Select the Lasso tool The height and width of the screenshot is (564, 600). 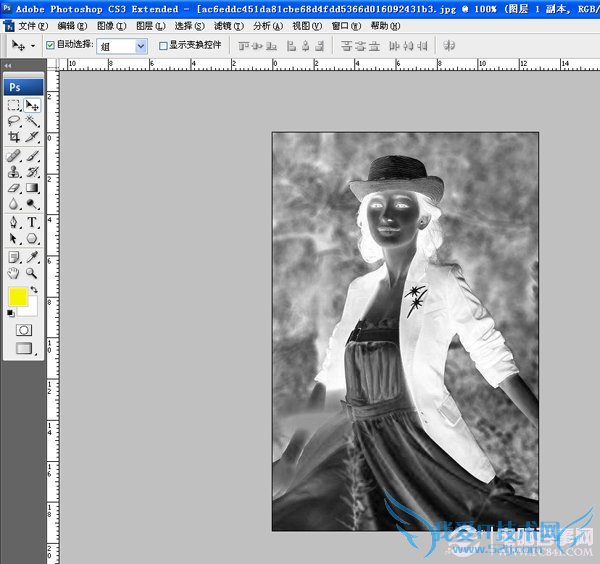tap(14, 121)
